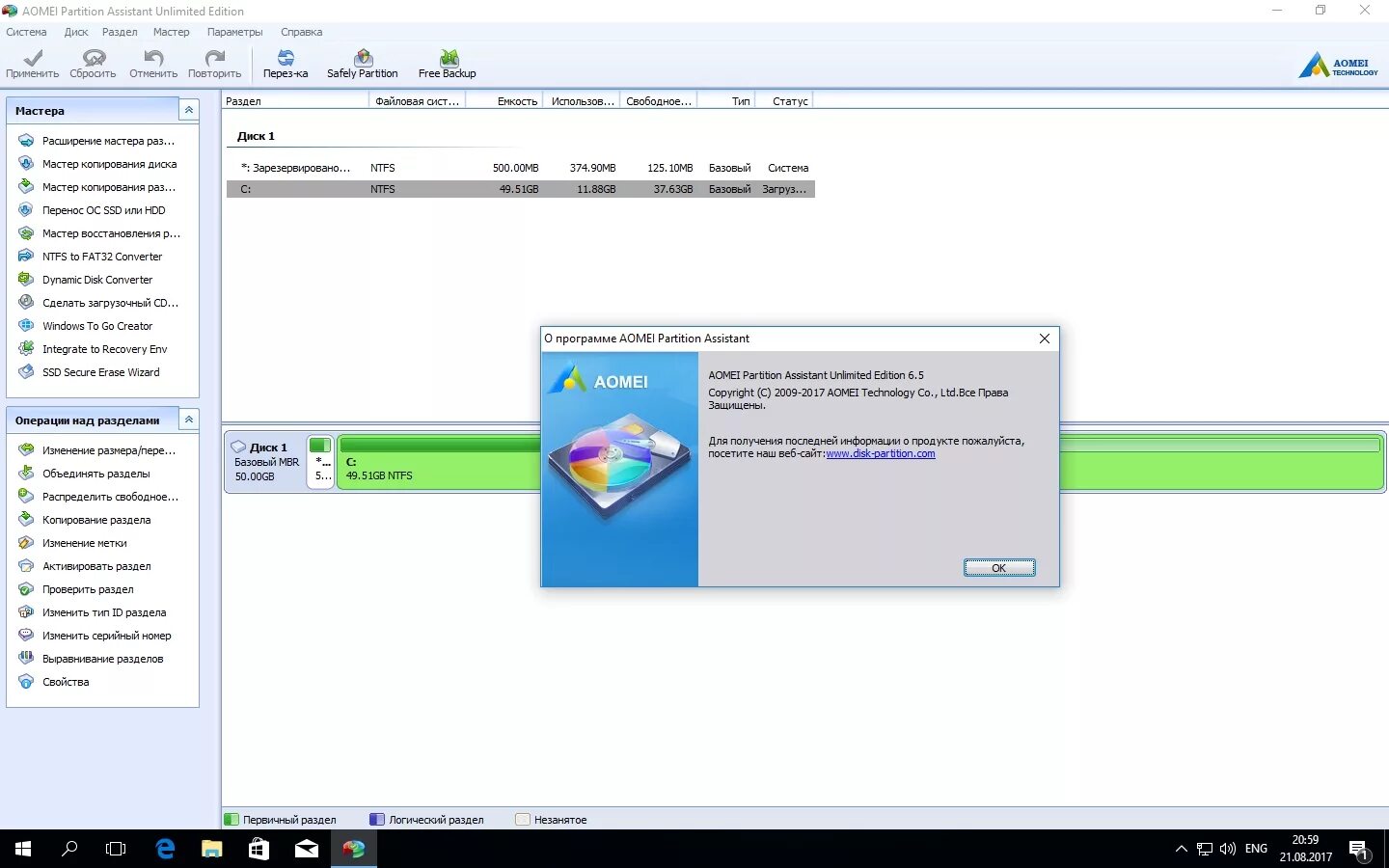Open the Система menu

click(x=26, y=32)
